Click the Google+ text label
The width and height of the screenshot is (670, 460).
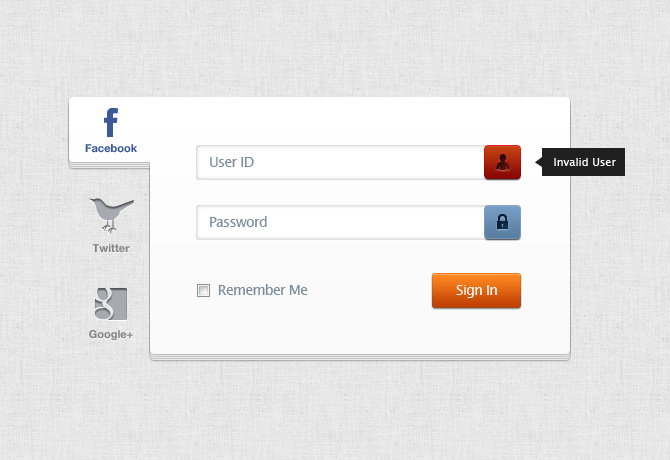tap(111, 334)
